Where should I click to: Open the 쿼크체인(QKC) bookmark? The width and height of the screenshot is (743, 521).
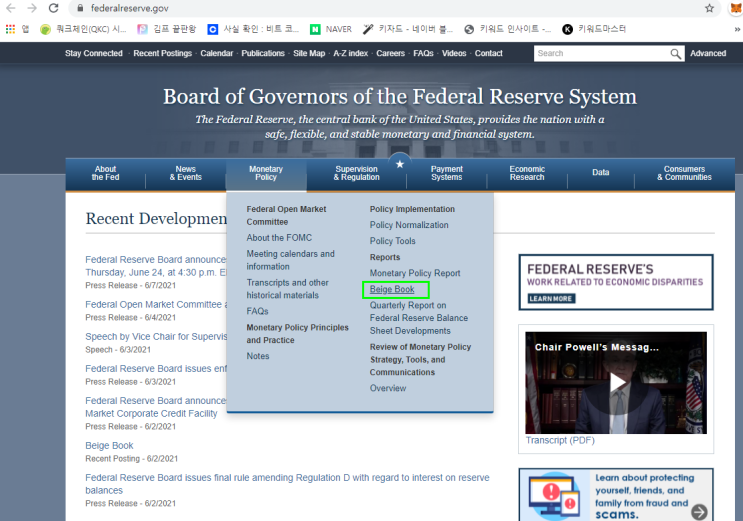pos(83,29)
